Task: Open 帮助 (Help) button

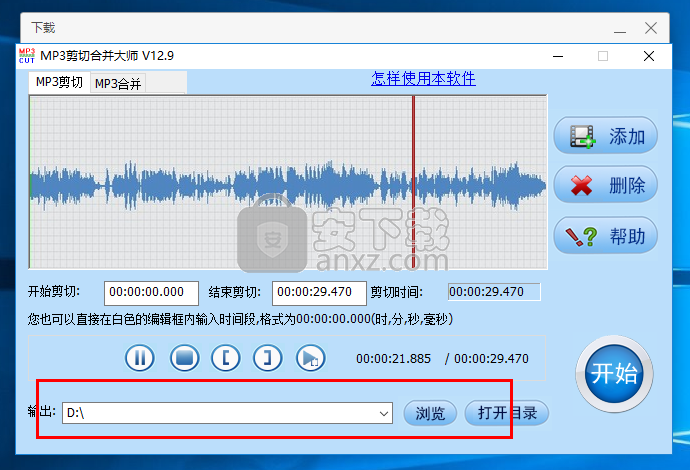Action: [606, 235]
